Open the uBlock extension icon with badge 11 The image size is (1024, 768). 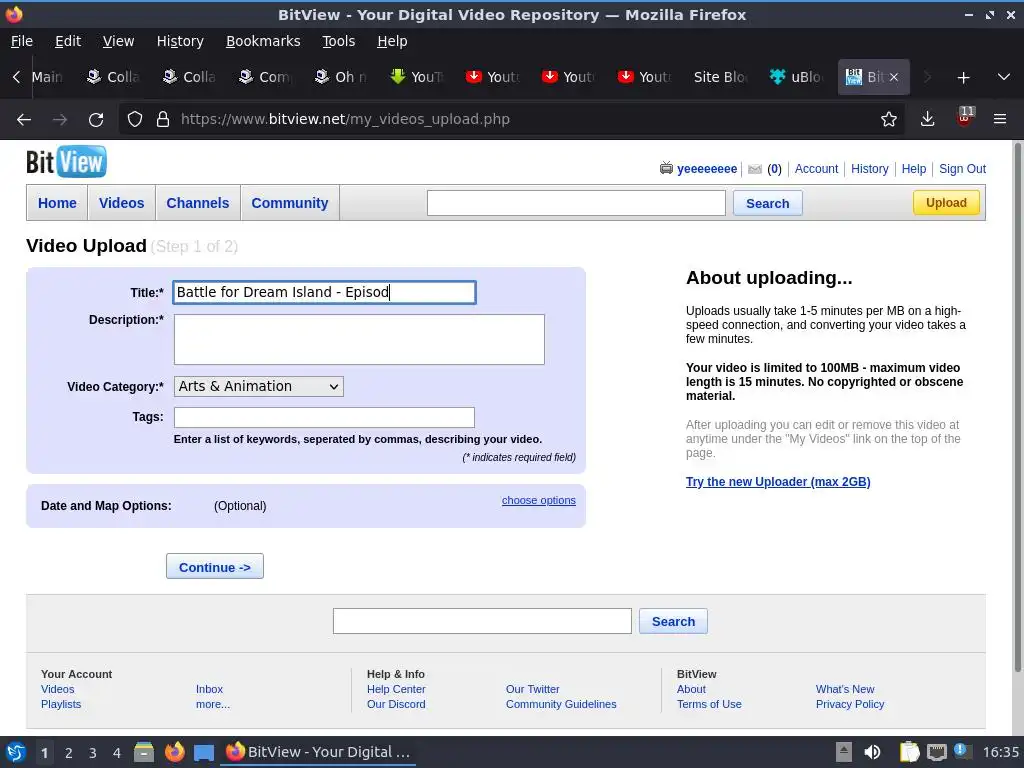pos(965,117)
